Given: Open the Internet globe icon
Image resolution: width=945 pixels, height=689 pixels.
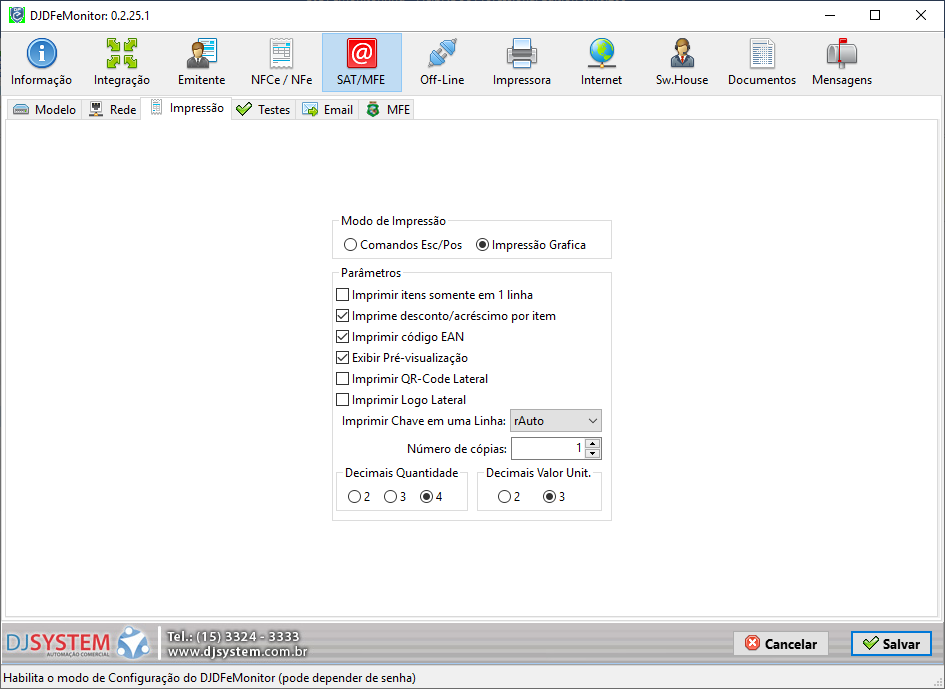Looking at the screenshot, I should (601, 62).
